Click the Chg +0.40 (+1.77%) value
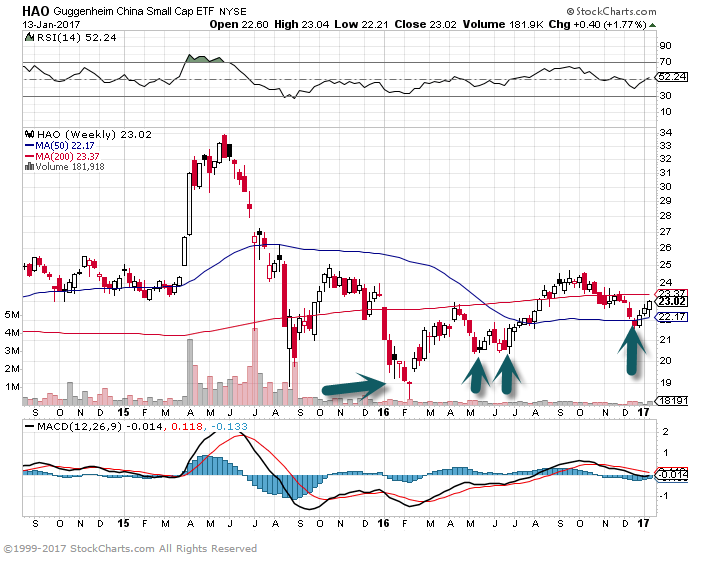The image size is (717, 571). point(598,25)
